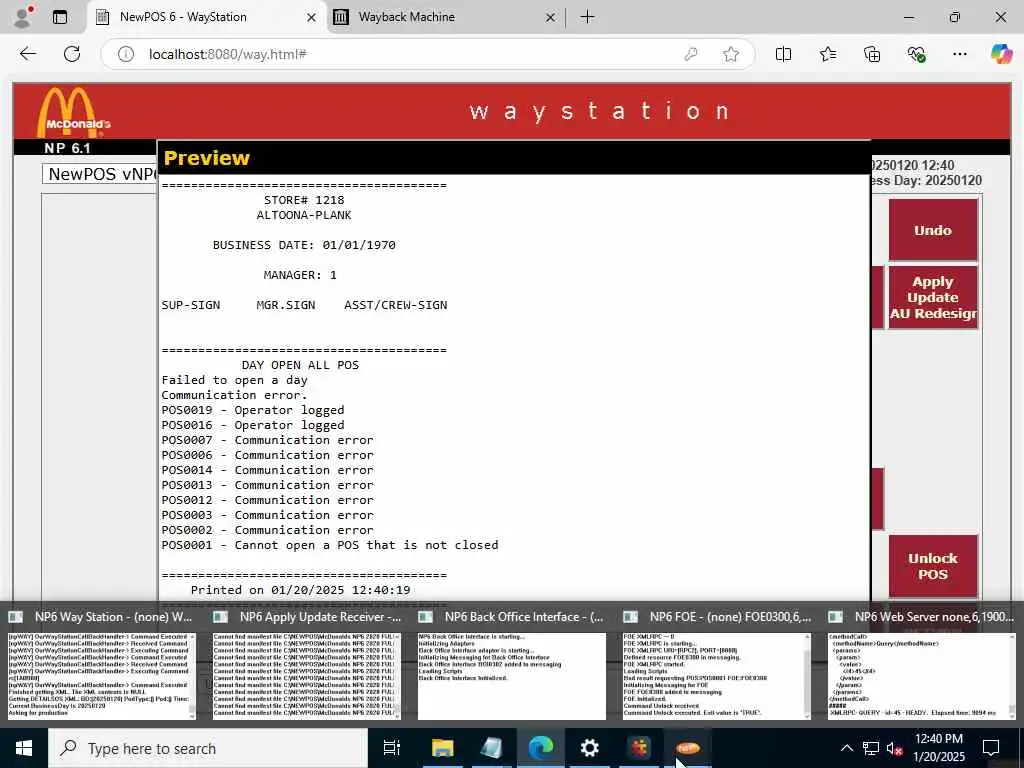
Task: Open a new browser tab
Action: [x=587, y=17]
